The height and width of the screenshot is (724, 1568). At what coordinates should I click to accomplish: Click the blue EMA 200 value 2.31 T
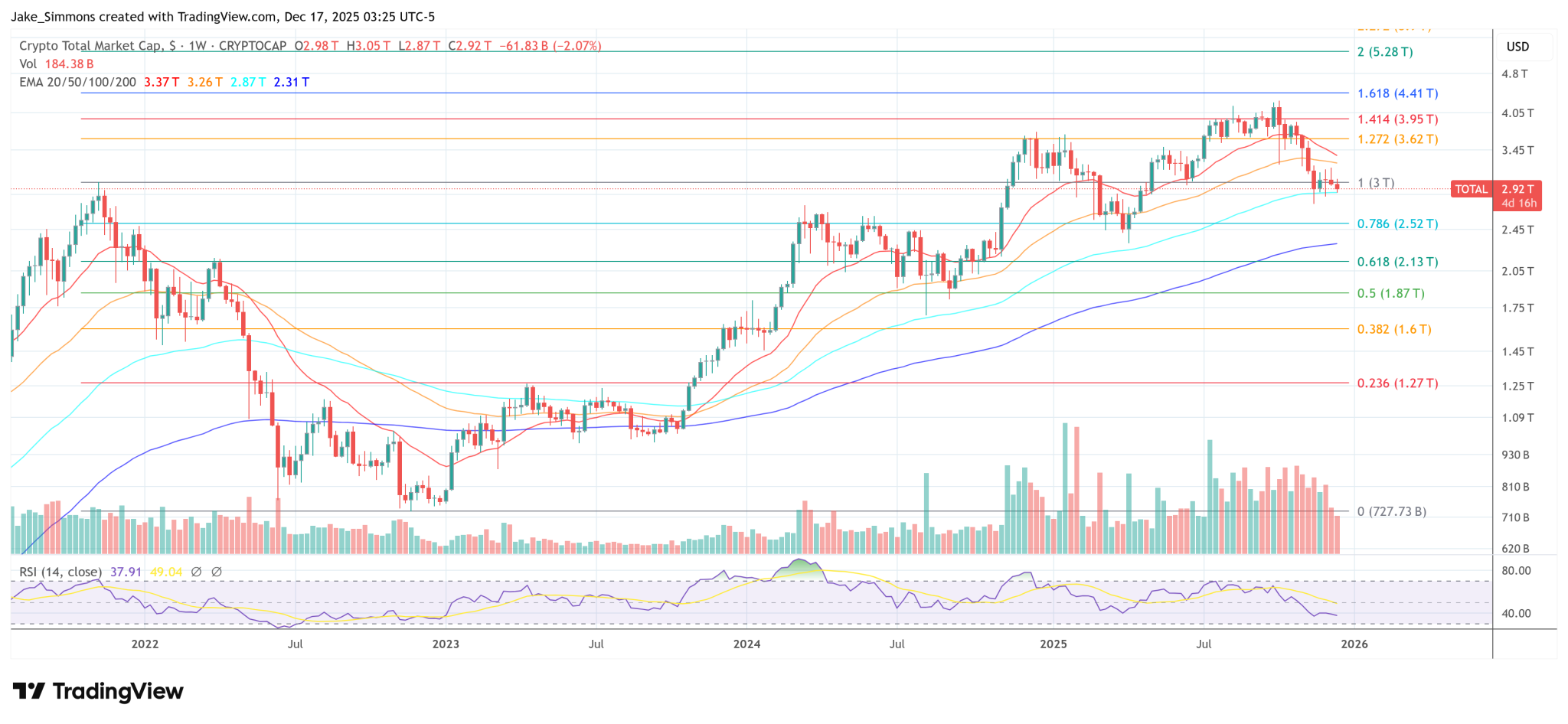(292, 82)
